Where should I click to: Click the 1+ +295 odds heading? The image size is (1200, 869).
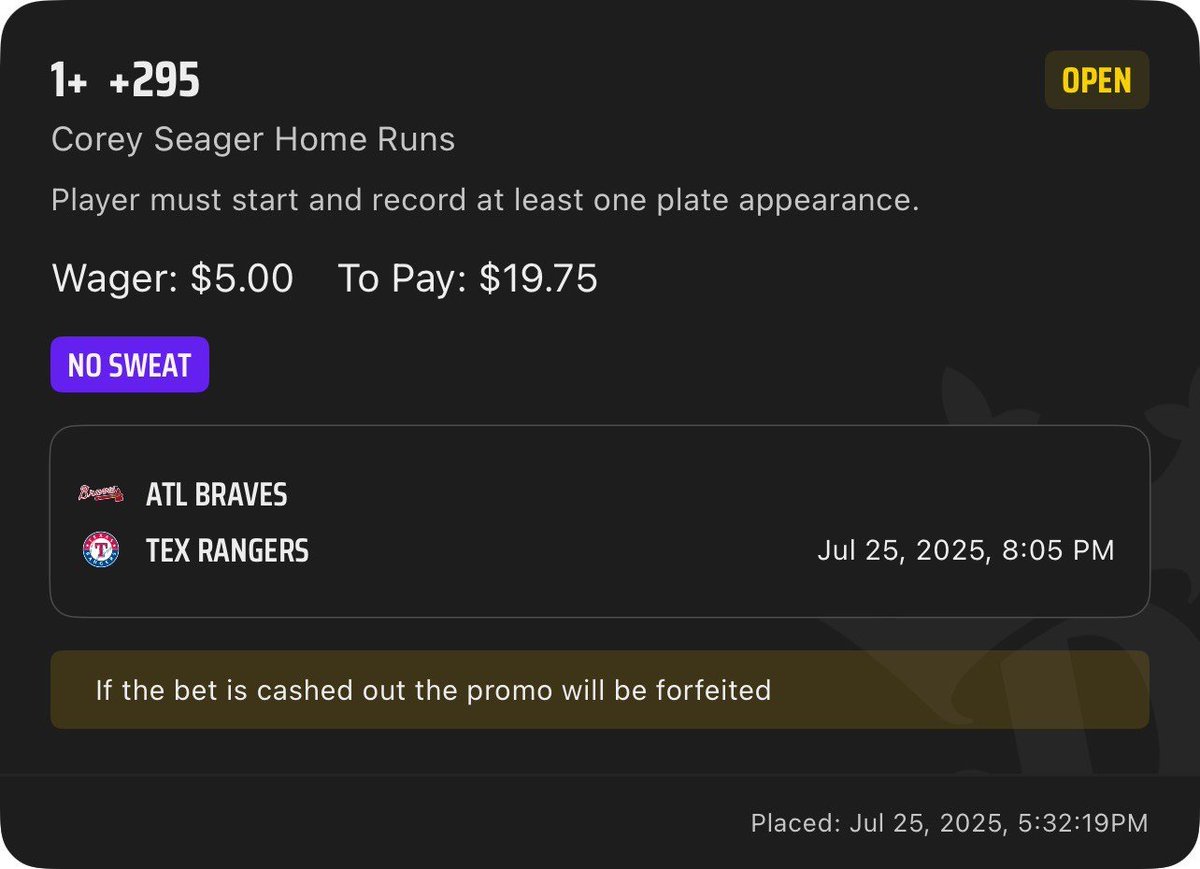coord(126,80)
